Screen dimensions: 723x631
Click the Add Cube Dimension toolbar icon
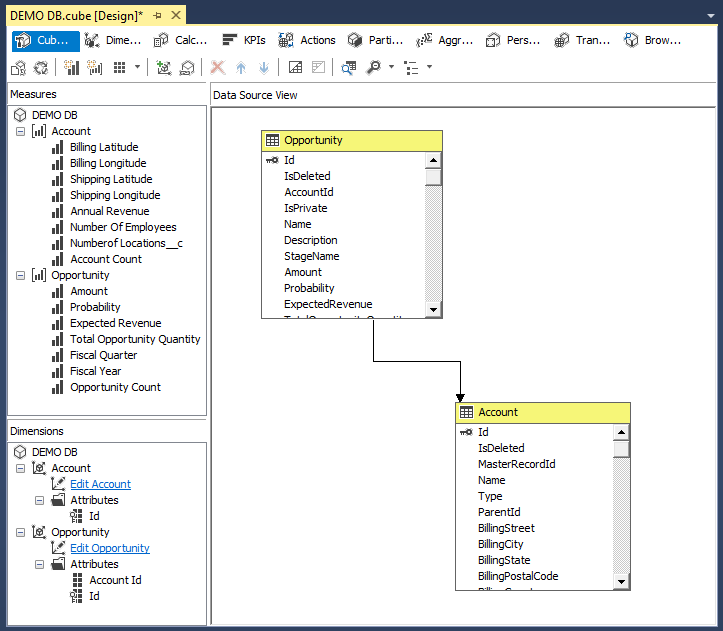coord(164,67)
